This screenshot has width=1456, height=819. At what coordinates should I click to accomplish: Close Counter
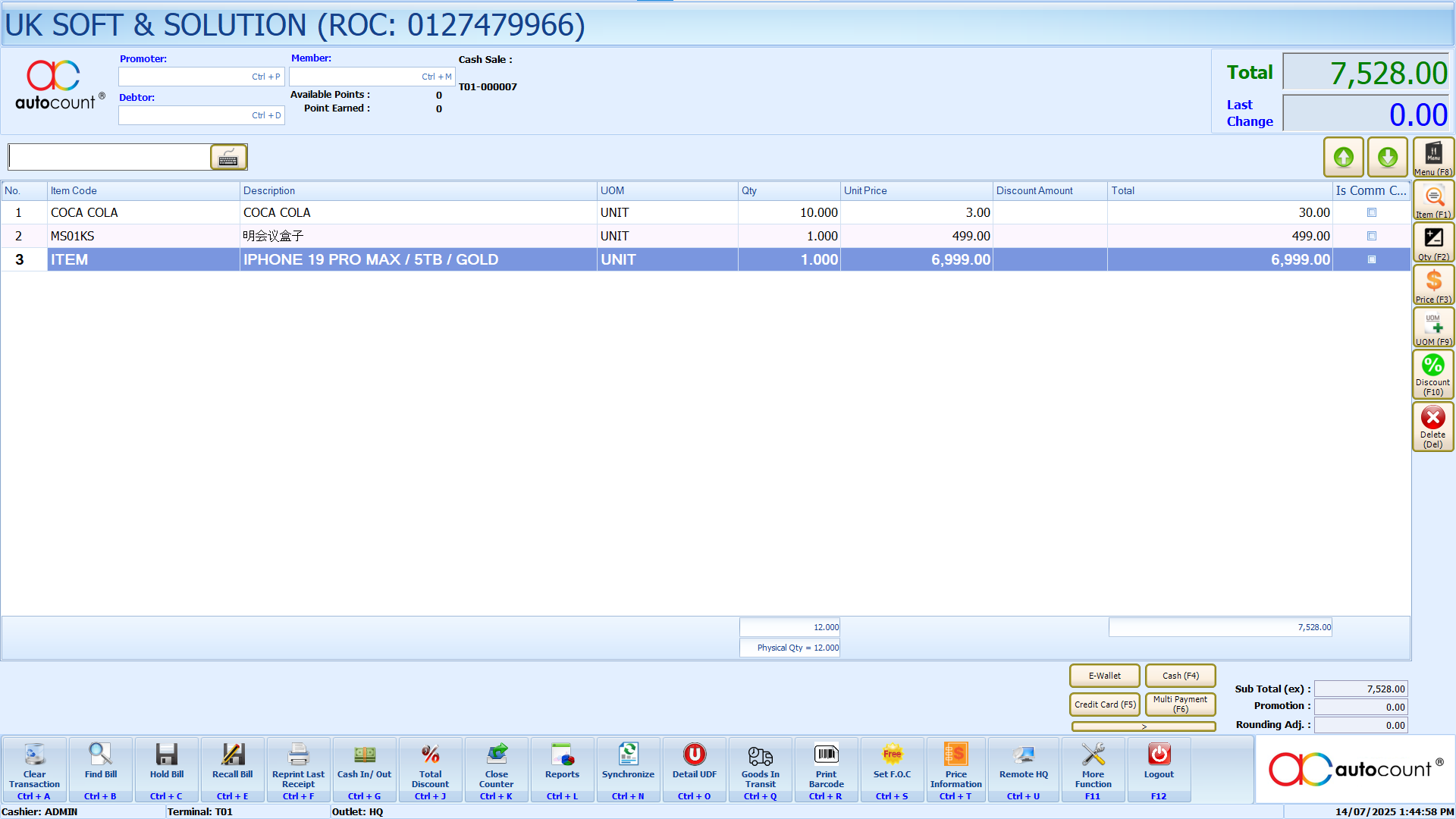tap(496, 770)
